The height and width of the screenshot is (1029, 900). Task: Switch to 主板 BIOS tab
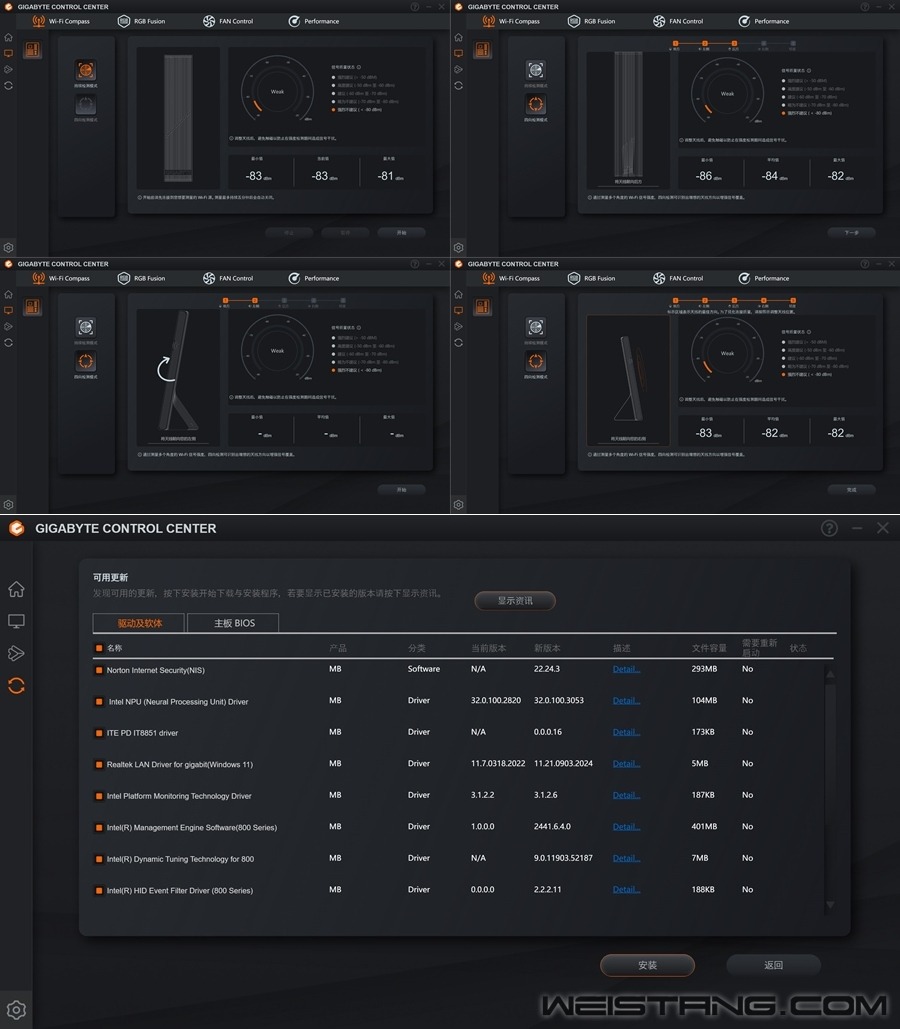click(x=234, y=623)
